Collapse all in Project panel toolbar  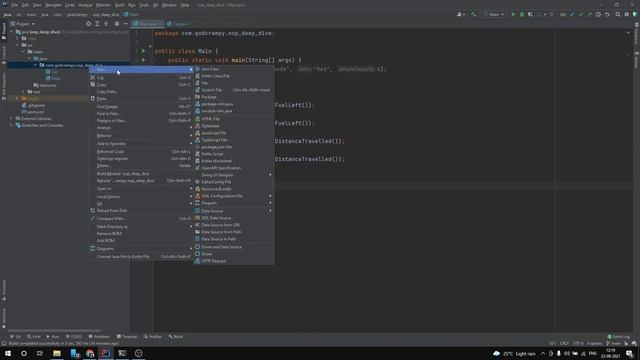[x=106, y=24]
